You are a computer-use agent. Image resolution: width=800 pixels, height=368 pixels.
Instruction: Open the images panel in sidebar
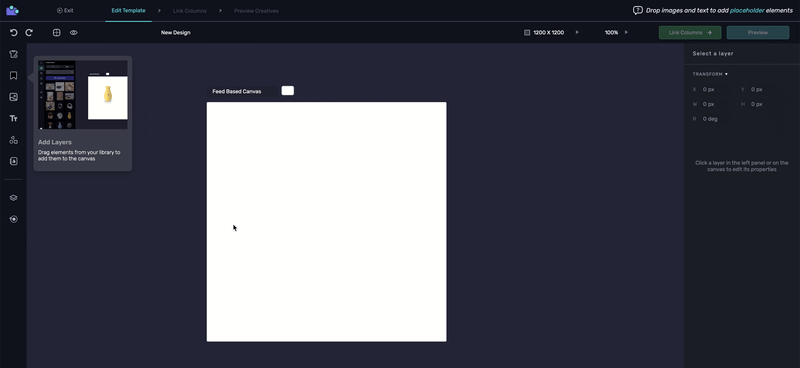14,97
